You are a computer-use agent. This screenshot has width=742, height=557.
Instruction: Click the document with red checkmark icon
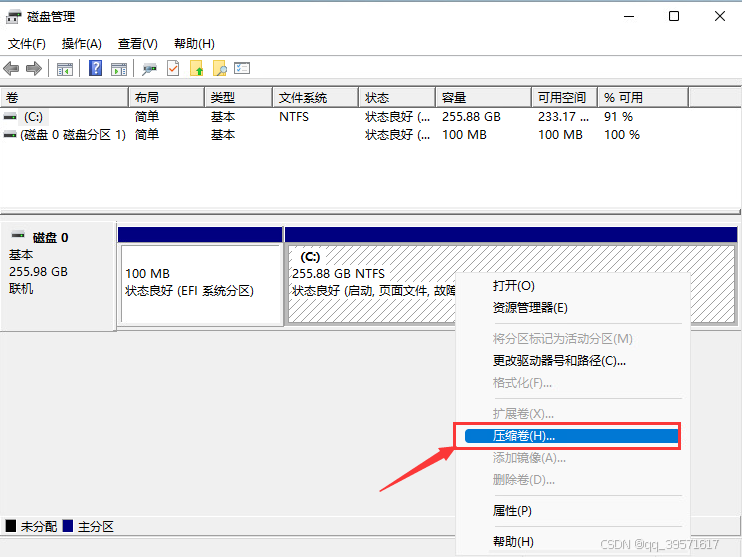[173, 69]
